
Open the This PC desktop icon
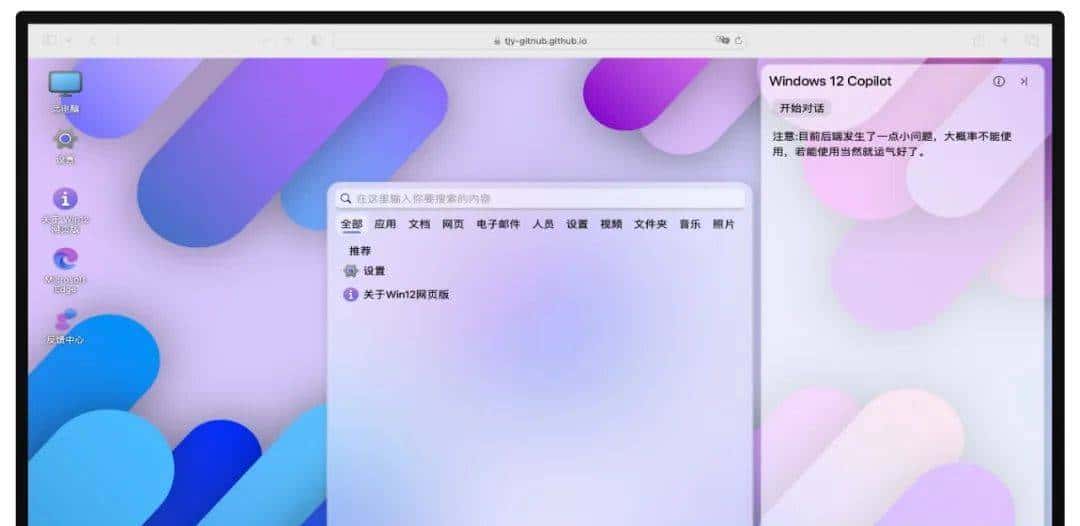(x=65, y=92)
